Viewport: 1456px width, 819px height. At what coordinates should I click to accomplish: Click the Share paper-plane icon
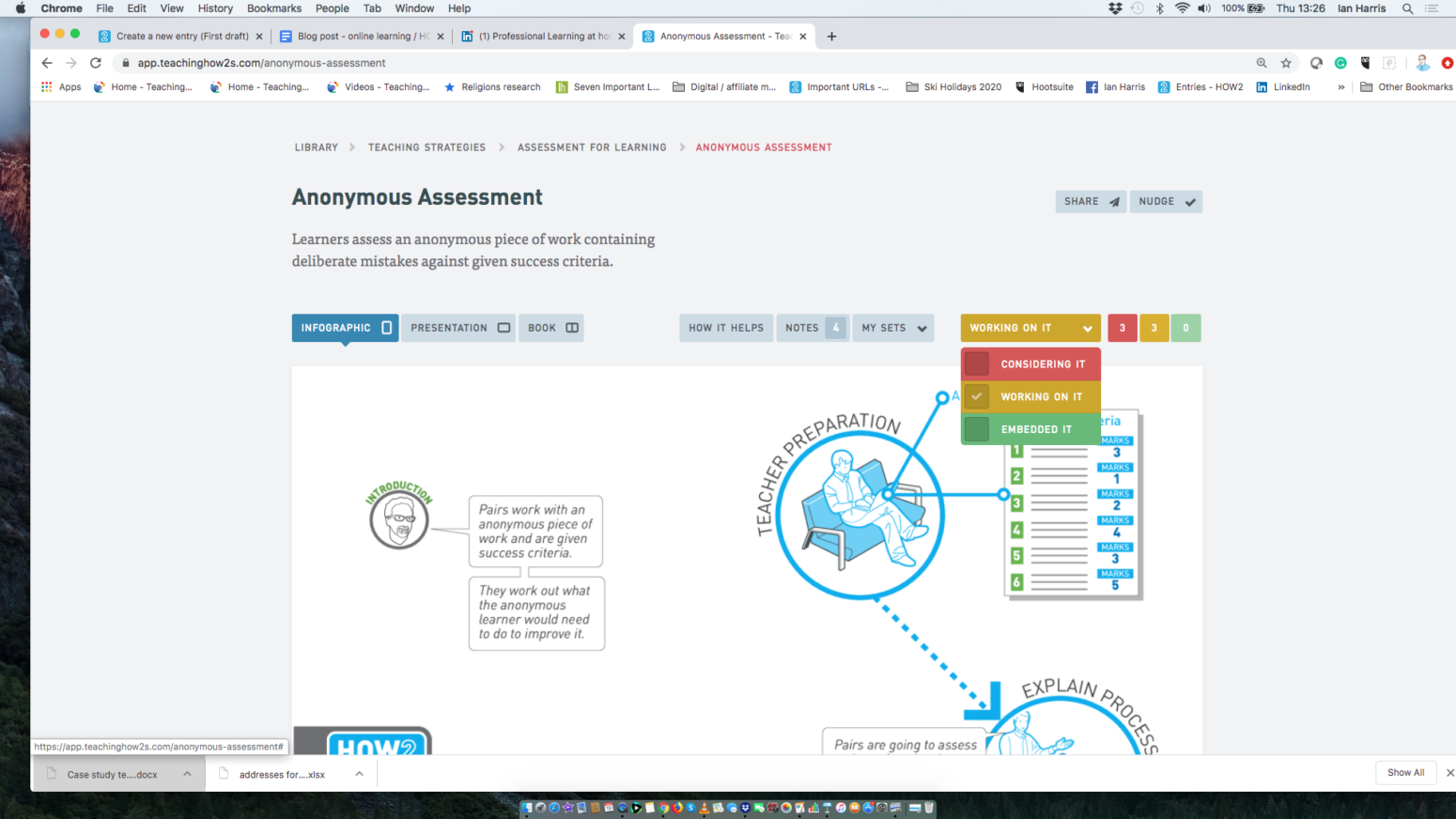click(1114, 202)
